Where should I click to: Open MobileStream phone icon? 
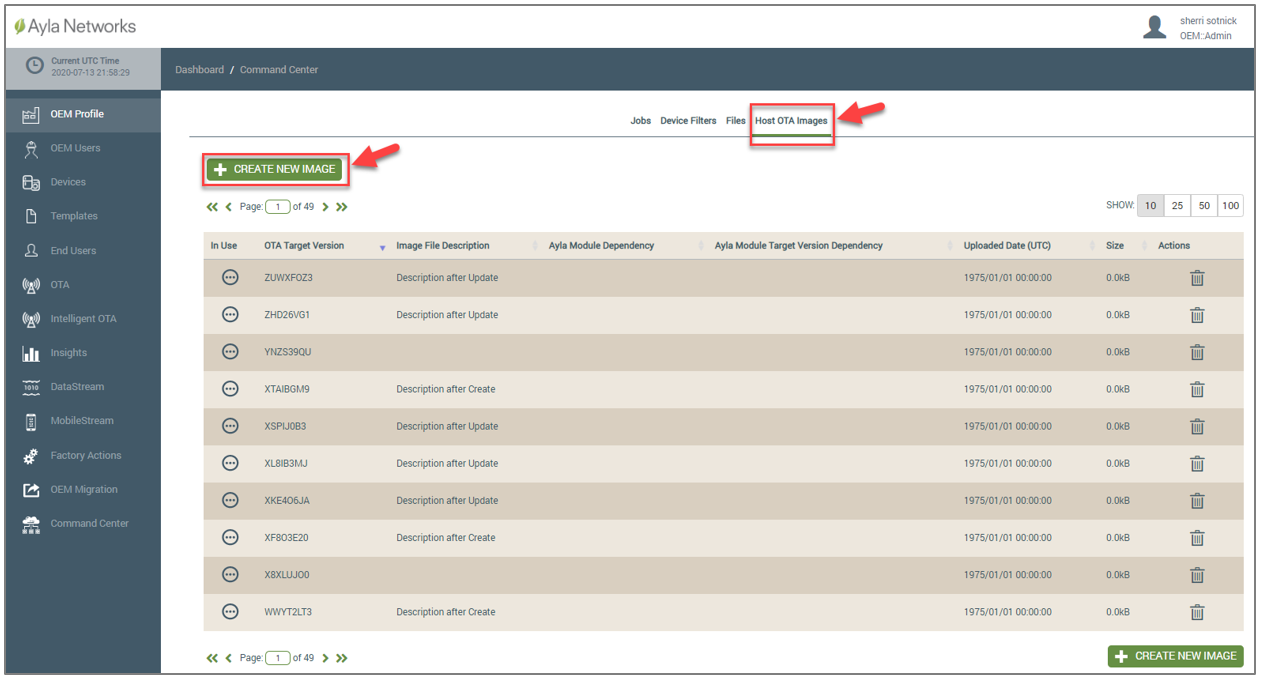[31, 421]
